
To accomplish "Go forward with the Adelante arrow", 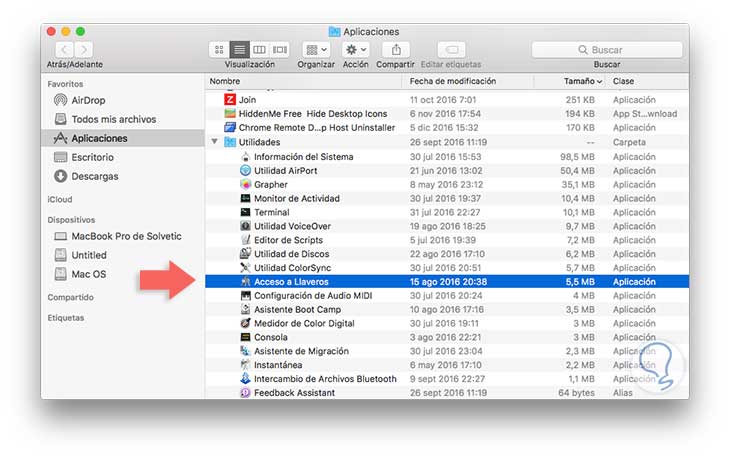I will [x=83, y=49].
